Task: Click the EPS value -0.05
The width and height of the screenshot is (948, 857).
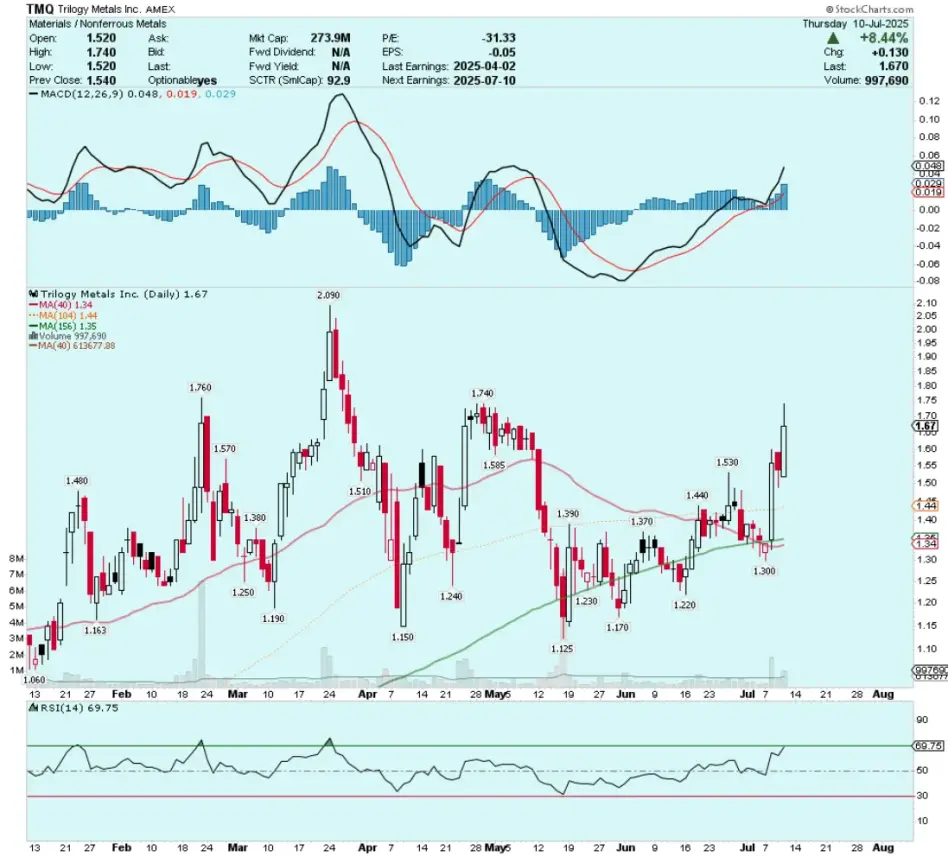Action: [502, 52]
